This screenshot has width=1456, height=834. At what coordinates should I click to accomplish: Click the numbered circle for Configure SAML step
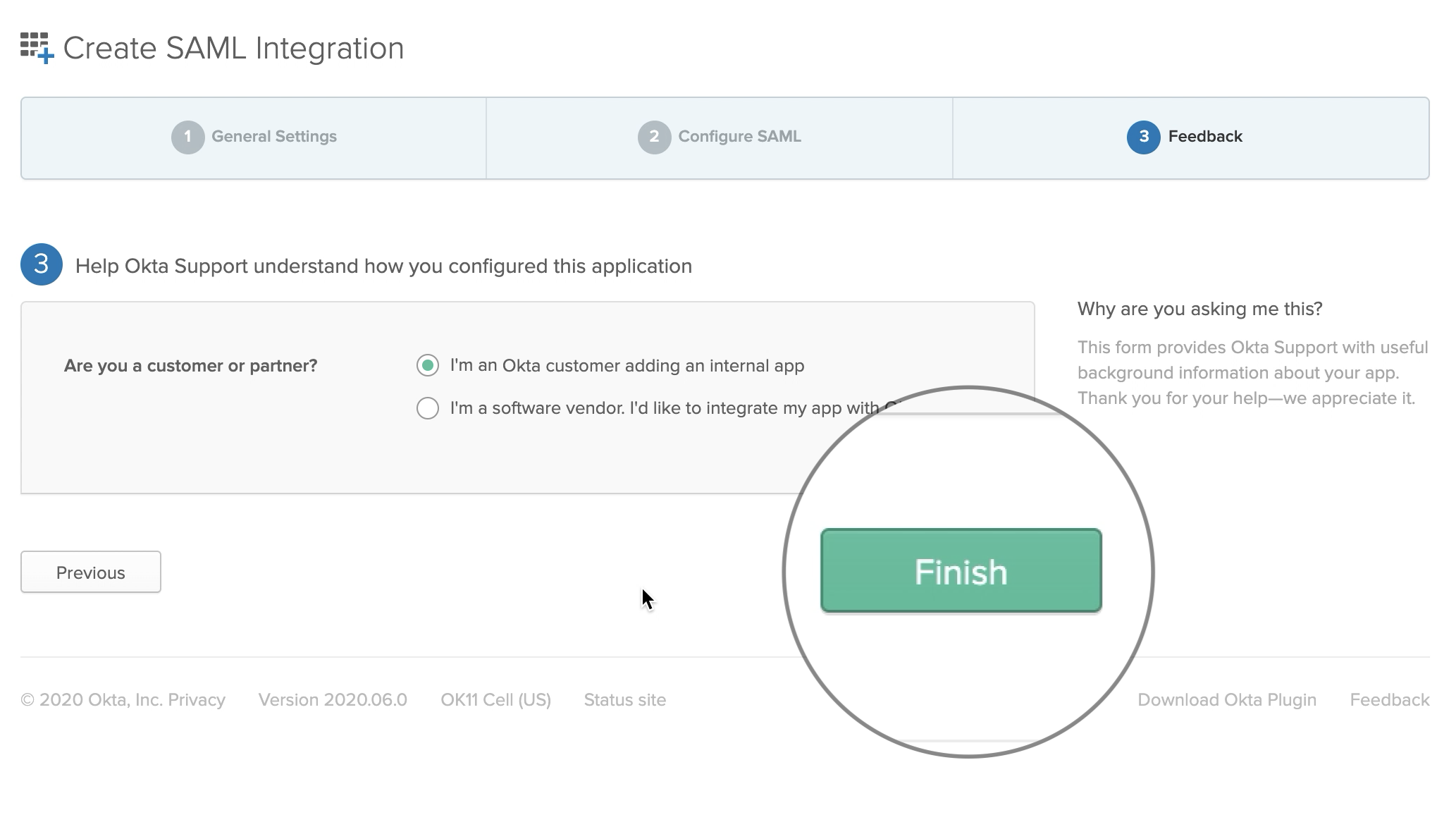coord(654,137)
